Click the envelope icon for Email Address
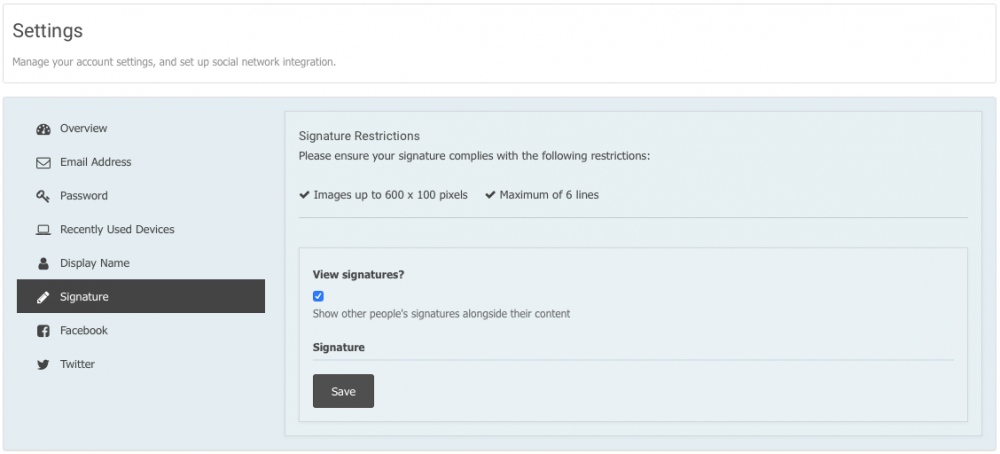The image size is (1000, 454). (x=43, y=163)
